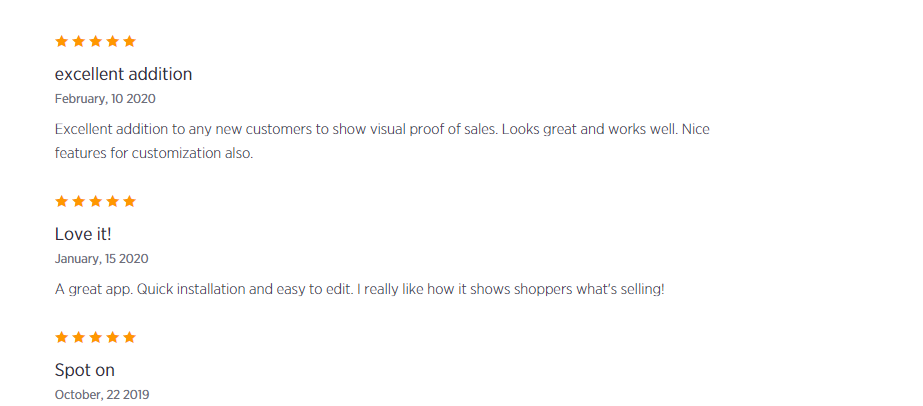Click first star of 'excellent addition' review
Viewport: 923px width, 406px height.
click(61, 42)
